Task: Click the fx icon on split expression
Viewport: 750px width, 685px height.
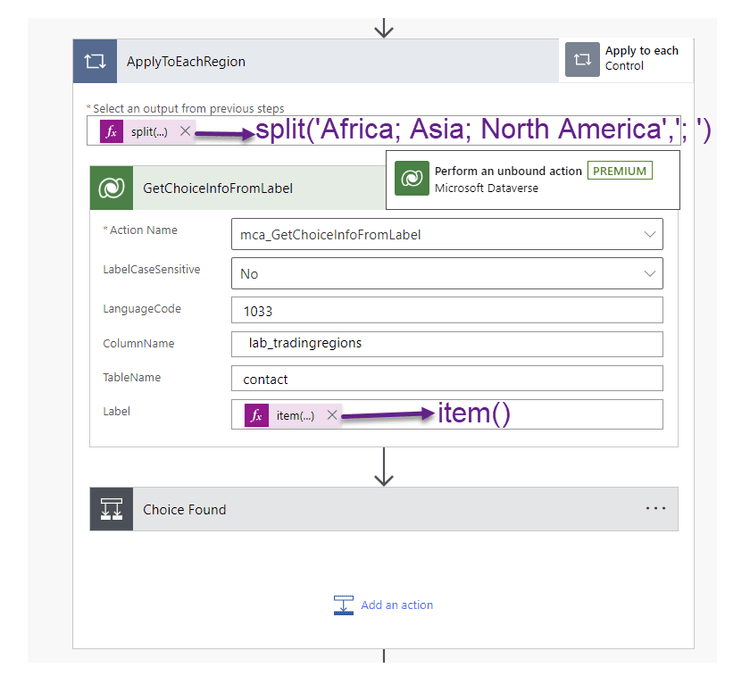Action: (111, 131)
